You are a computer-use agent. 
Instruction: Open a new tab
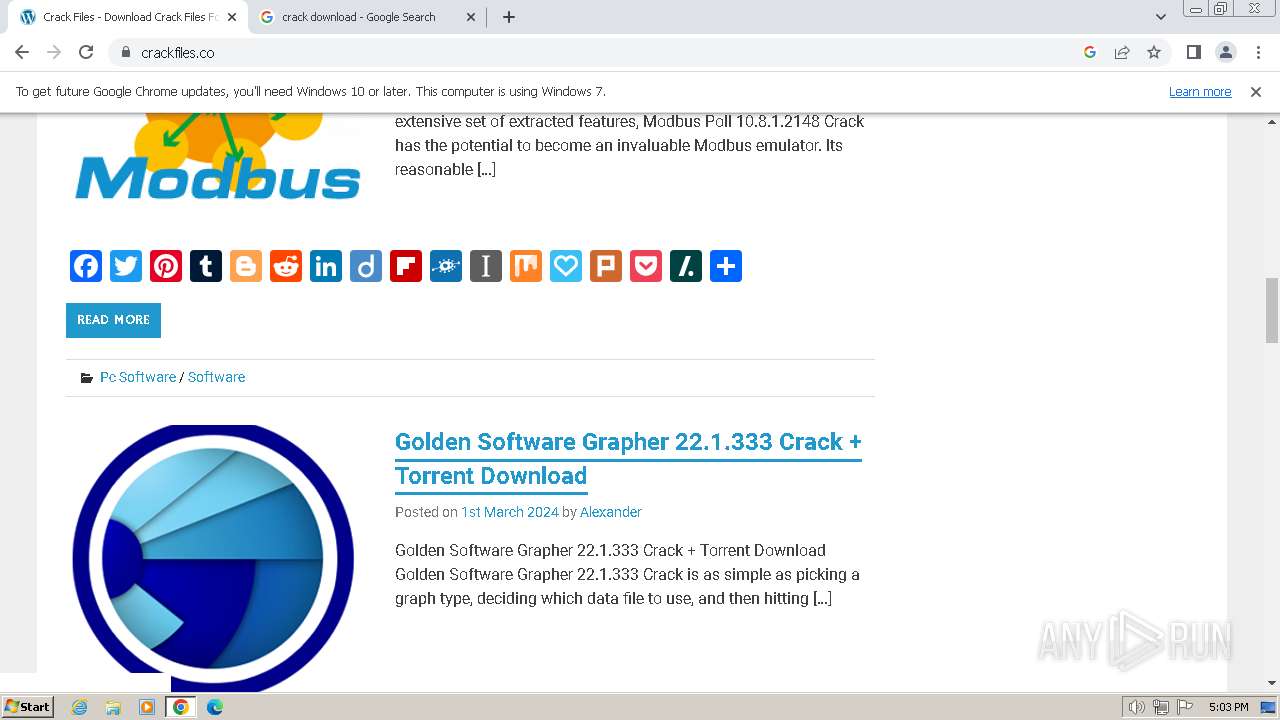(x=509, y=17)
